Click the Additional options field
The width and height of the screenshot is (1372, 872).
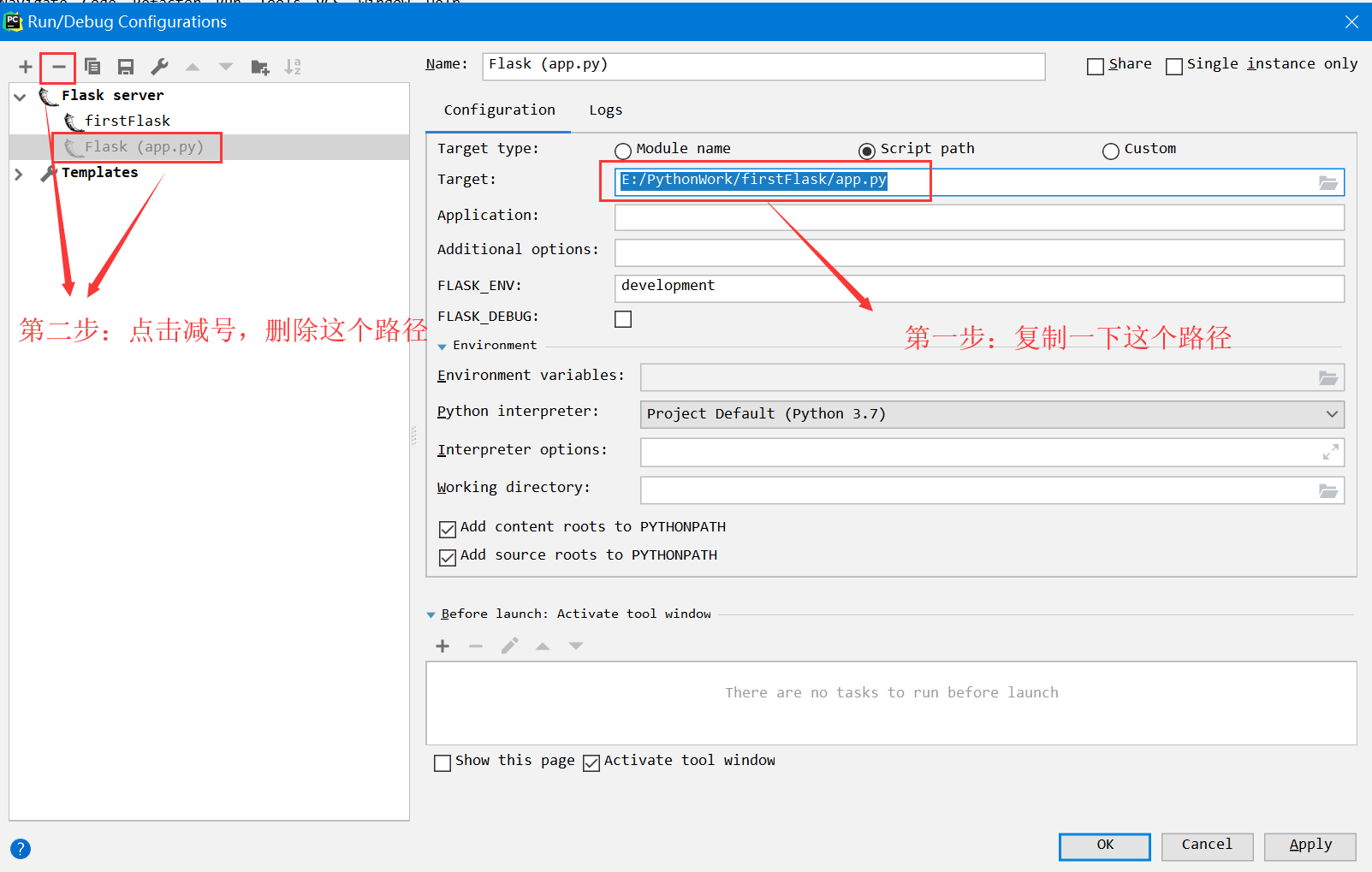[x=979, y=252]
